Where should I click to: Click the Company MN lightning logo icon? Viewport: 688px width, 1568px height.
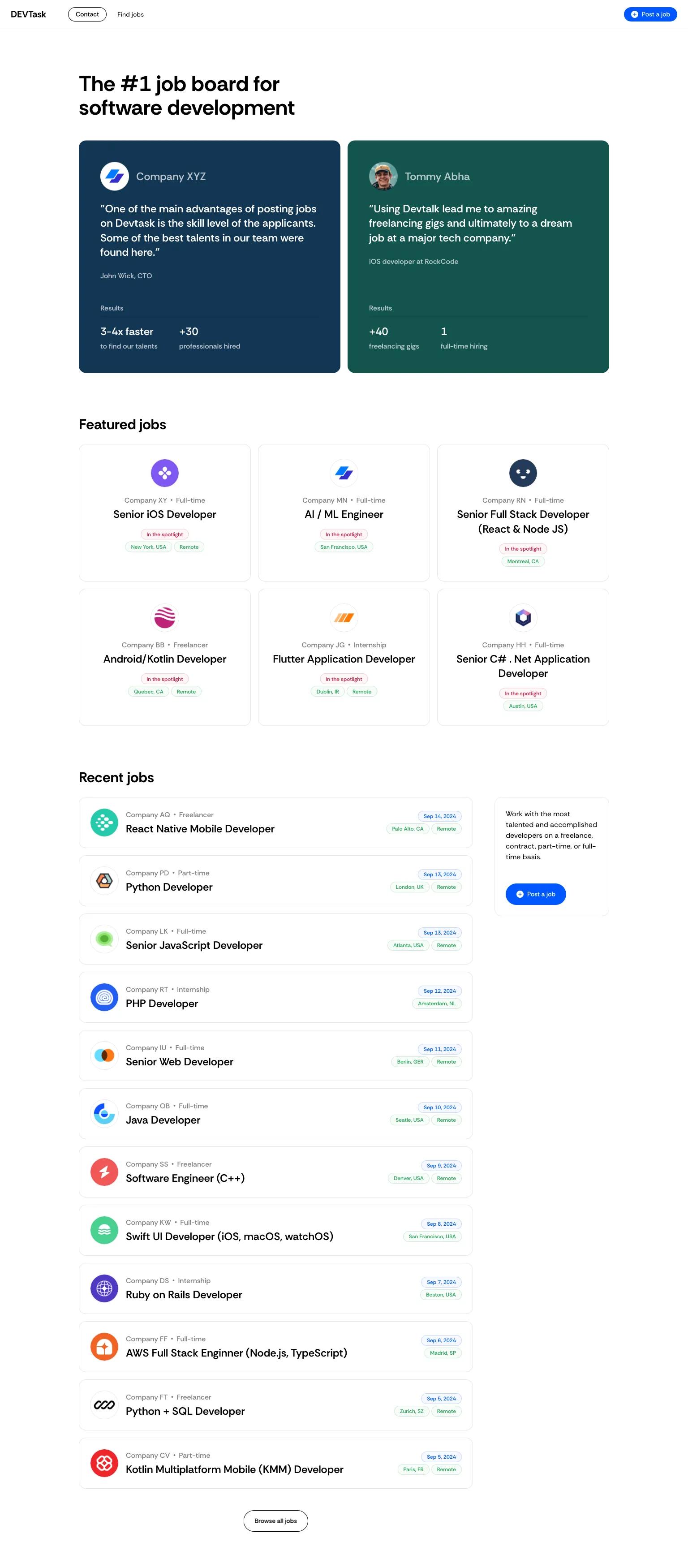[x=344, y=472]
